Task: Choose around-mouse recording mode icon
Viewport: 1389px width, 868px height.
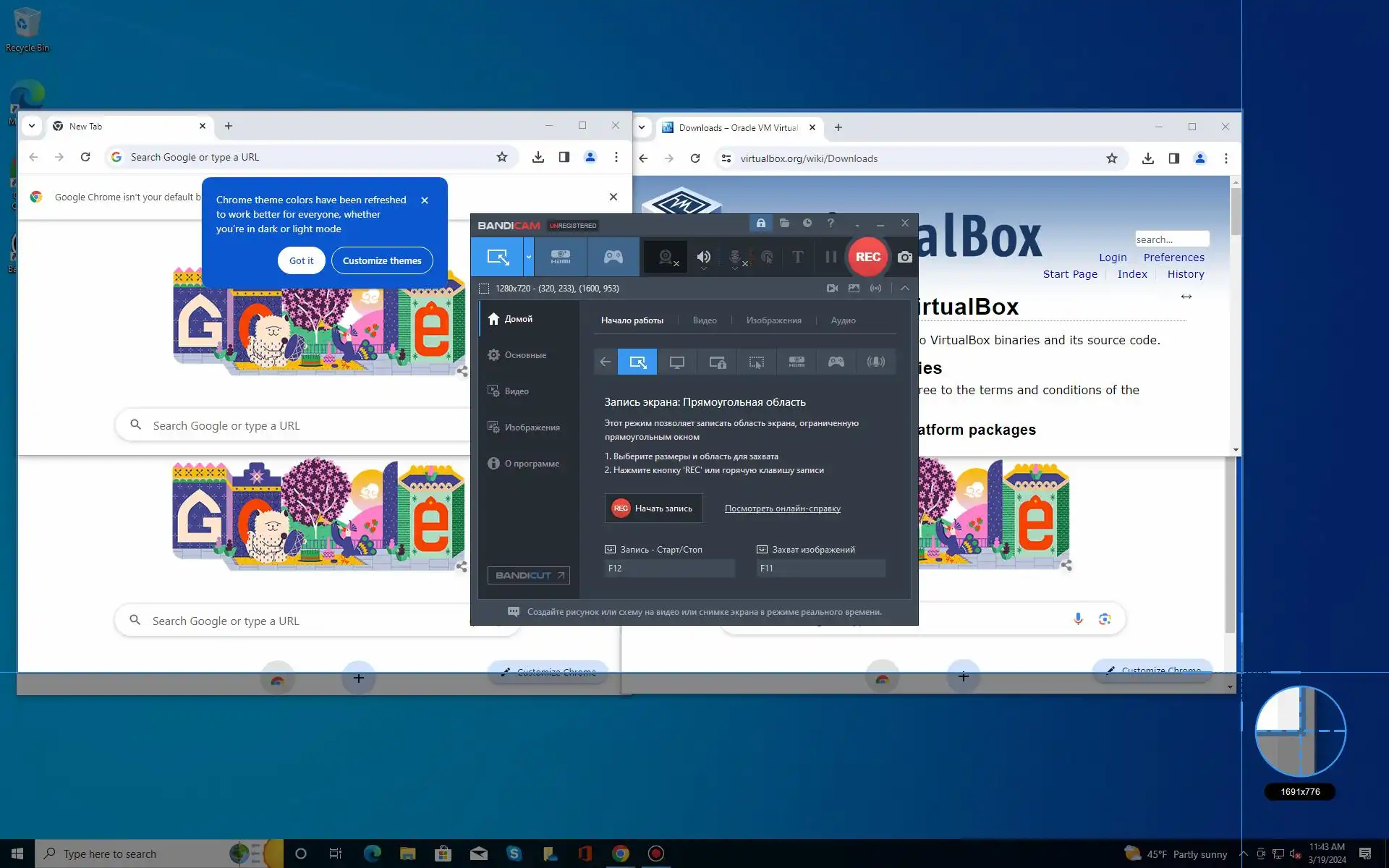Action: click(756, 362)
